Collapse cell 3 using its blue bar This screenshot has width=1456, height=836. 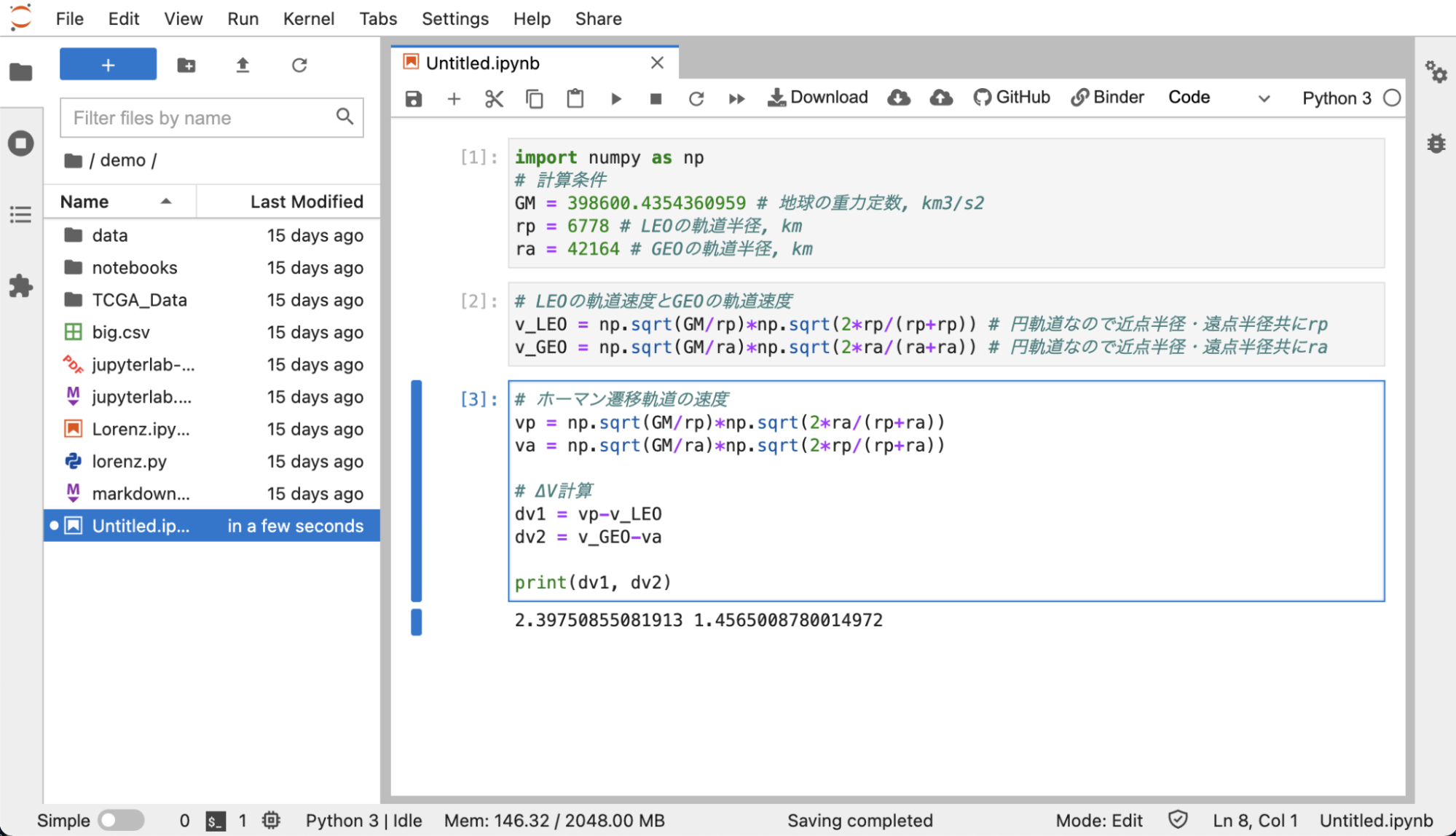[x=417, y=491]
